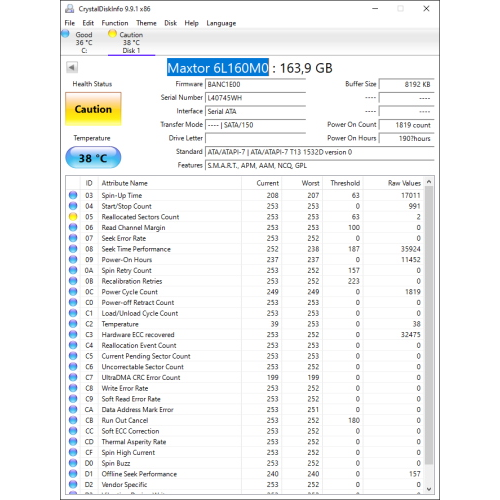
Task: Open the File menu
Action: tap(70, 23)
